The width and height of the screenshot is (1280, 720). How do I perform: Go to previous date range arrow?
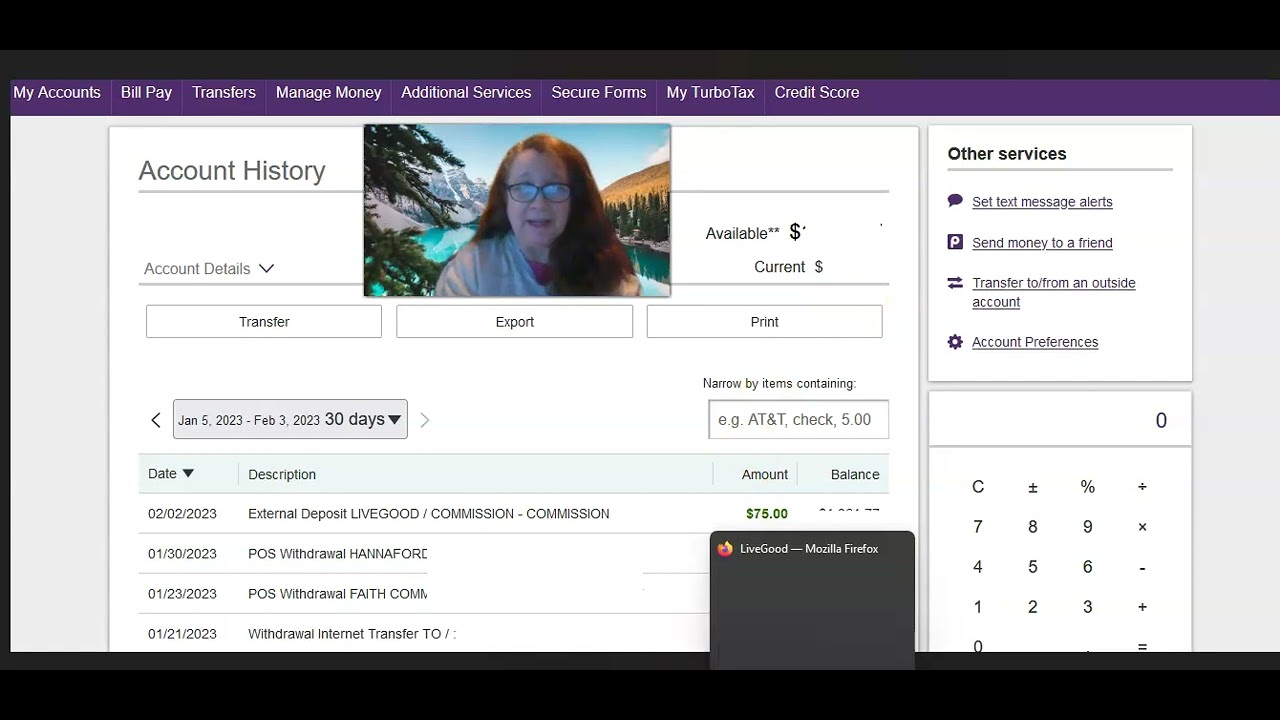(156, 420)
